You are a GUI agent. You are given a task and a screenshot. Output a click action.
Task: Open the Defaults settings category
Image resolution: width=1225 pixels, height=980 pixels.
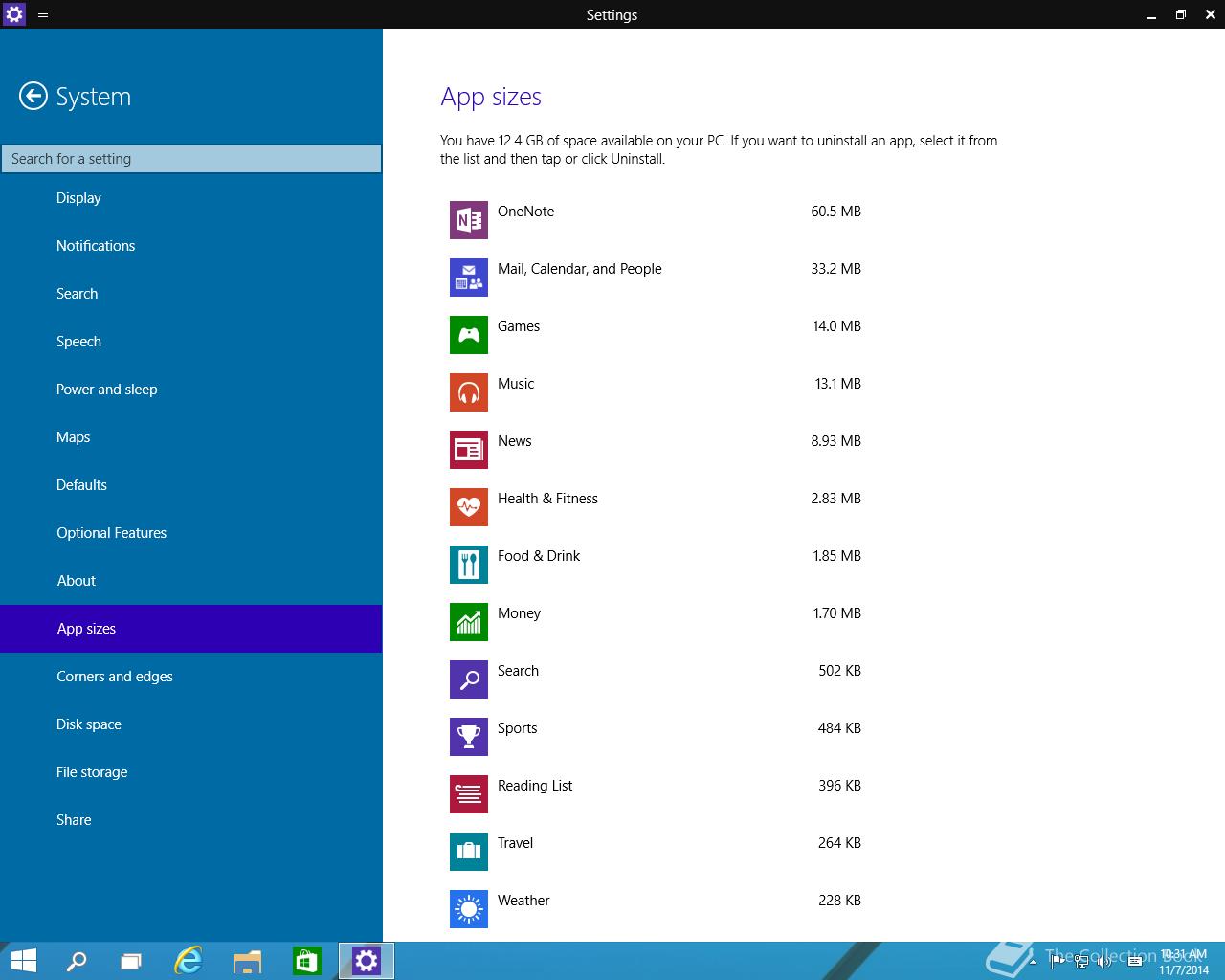click(x=191, y=485)
